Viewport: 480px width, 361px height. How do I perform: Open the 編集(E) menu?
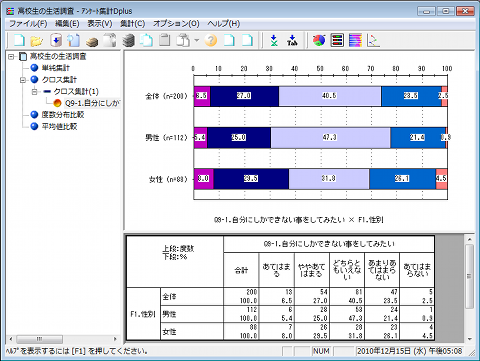click(x=67, y=24)
